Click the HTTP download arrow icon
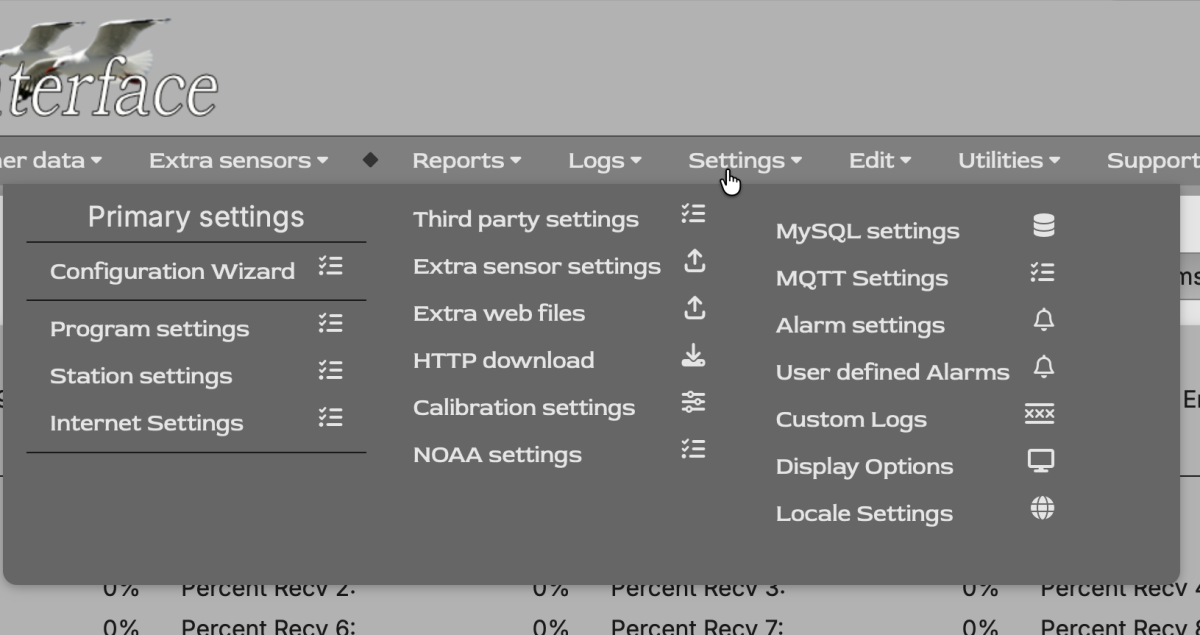Image resolution: width=1200 pixels, height=635 pixels. coord(694,355)
